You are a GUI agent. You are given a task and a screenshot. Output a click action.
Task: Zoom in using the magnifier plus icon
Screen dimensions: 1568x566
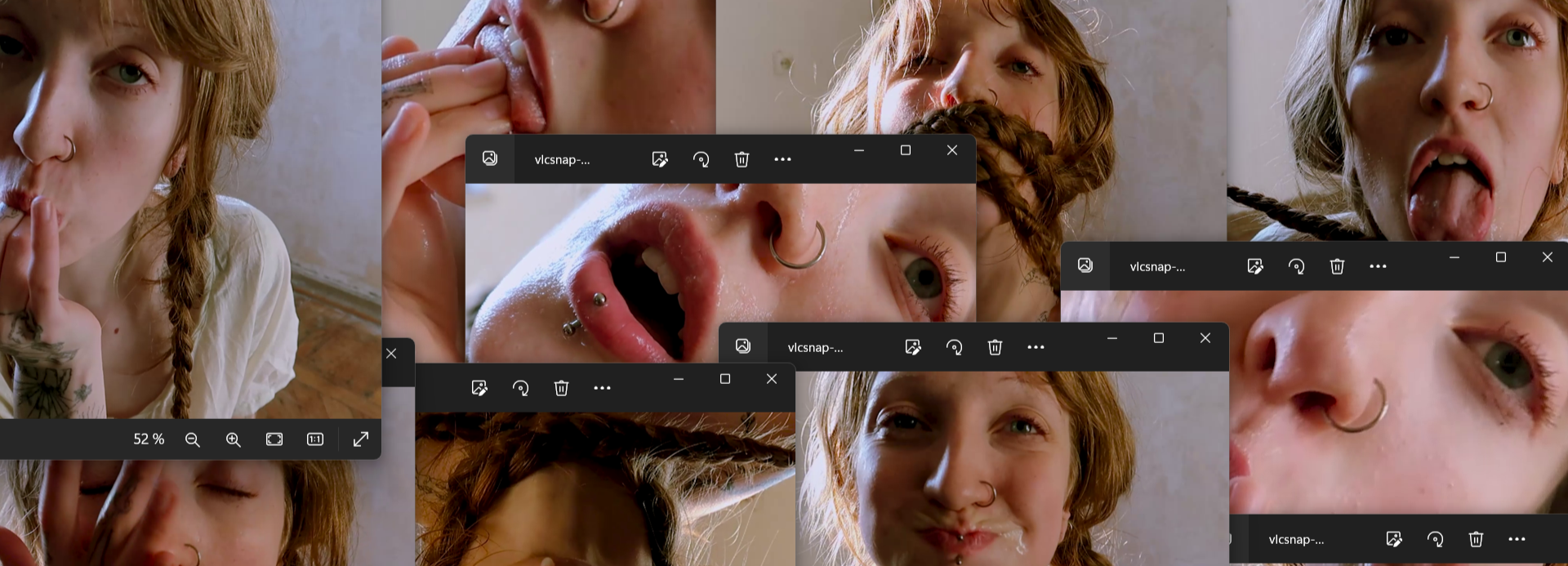click(x=234, y=439)
